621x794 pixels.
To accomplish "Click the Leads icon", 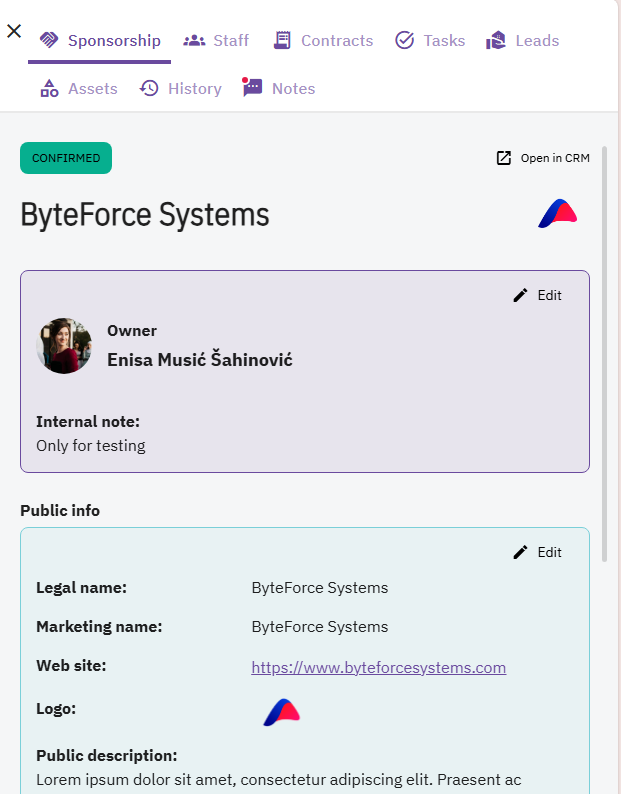I will point(495,40).
